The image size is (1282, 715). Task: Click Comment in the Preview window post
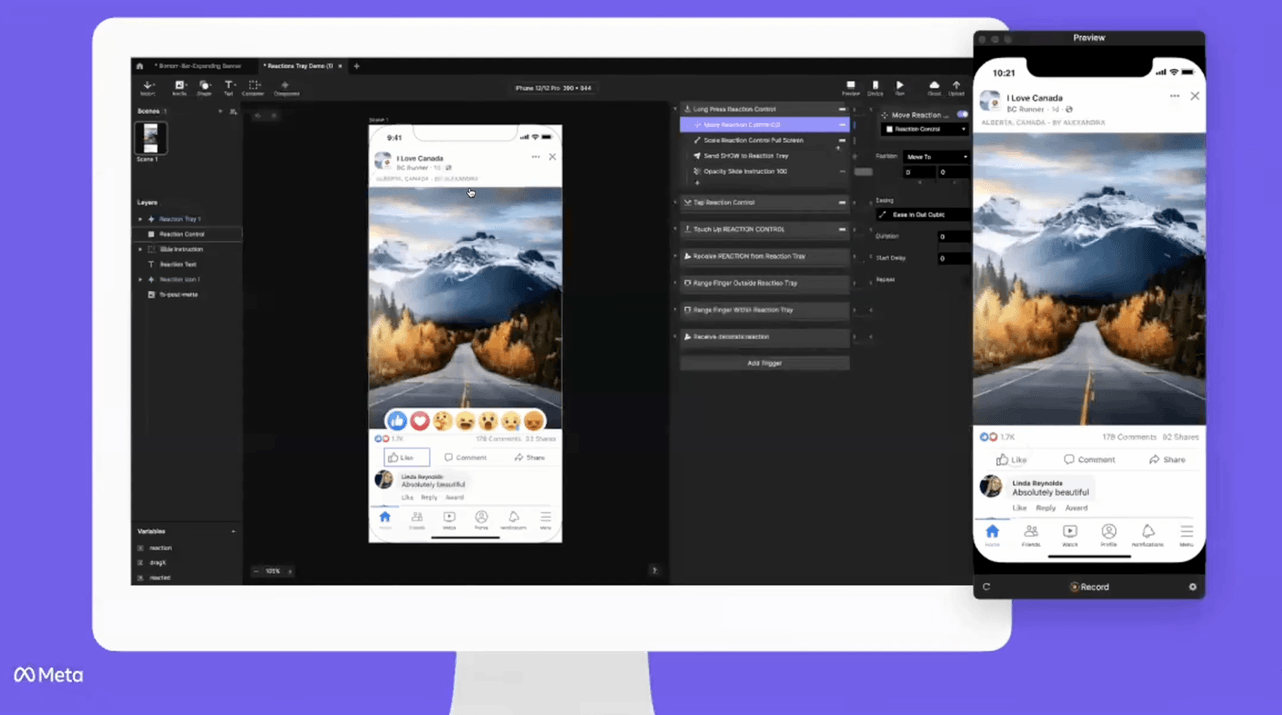click(1089, 460)
